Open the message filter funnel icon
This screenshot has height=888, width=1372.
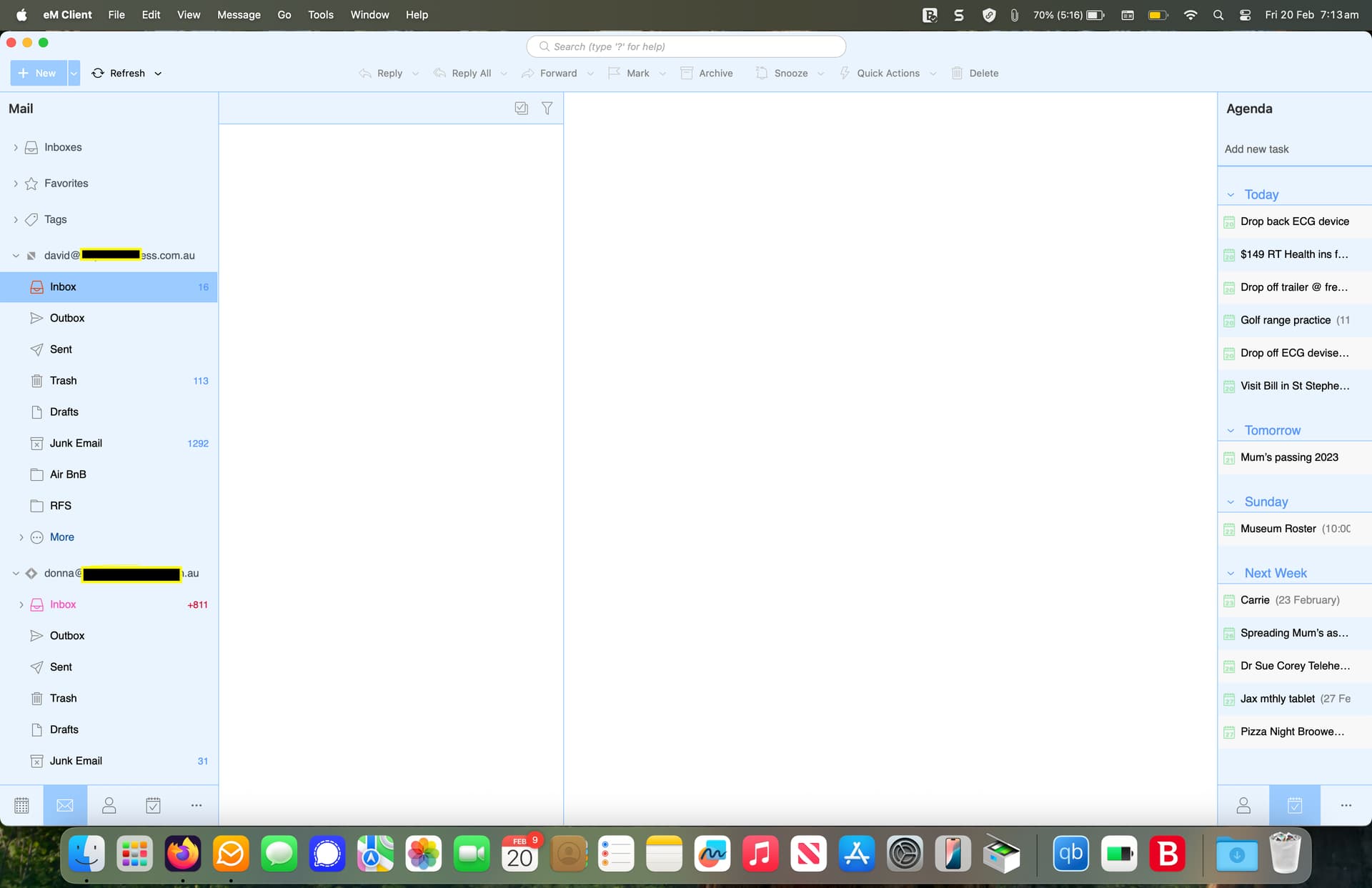[x=547, y=109]
